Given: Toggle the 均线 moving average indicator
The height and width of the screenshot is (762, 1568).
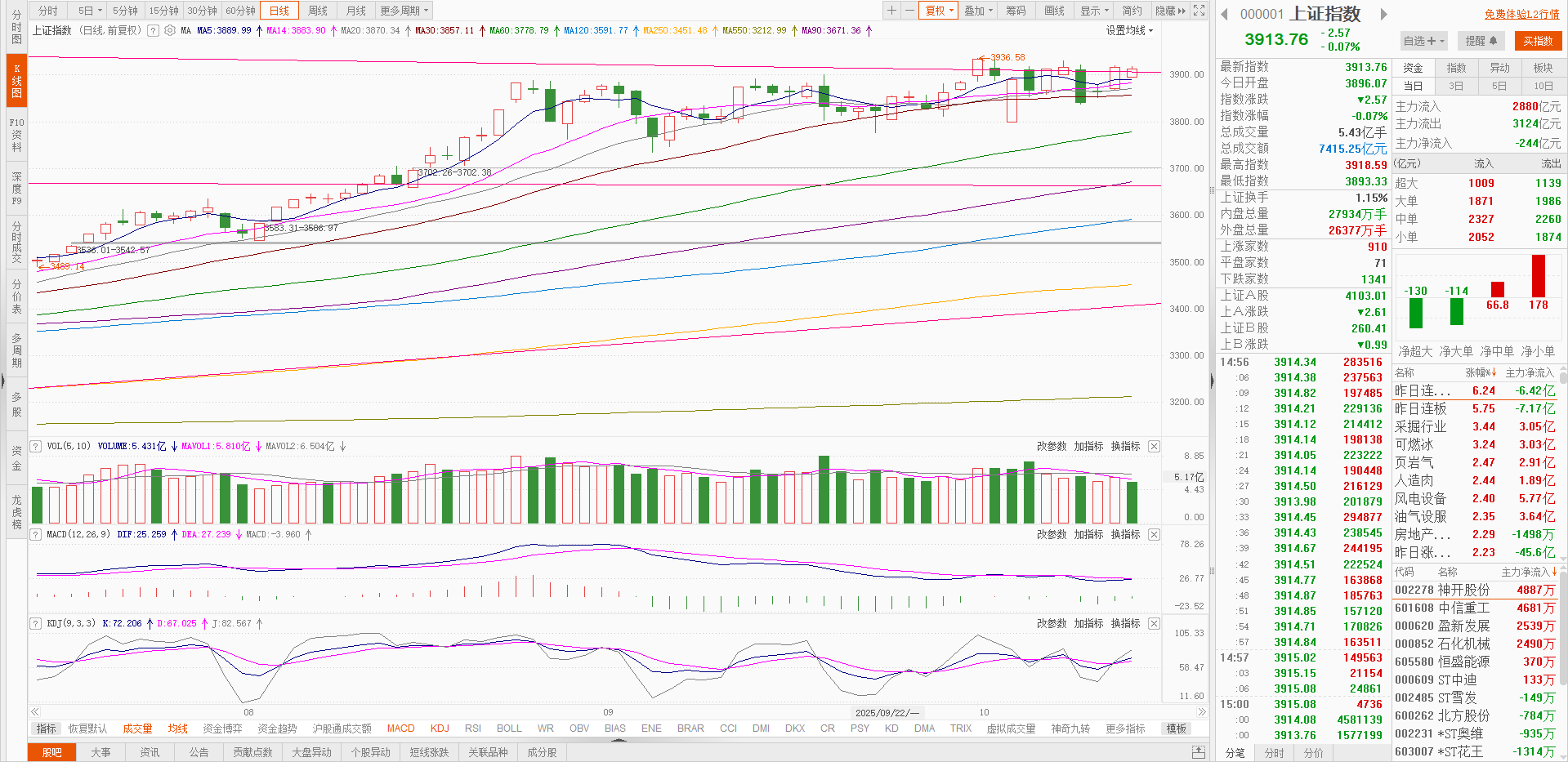Looking at the screenshot, I should 177,729.
